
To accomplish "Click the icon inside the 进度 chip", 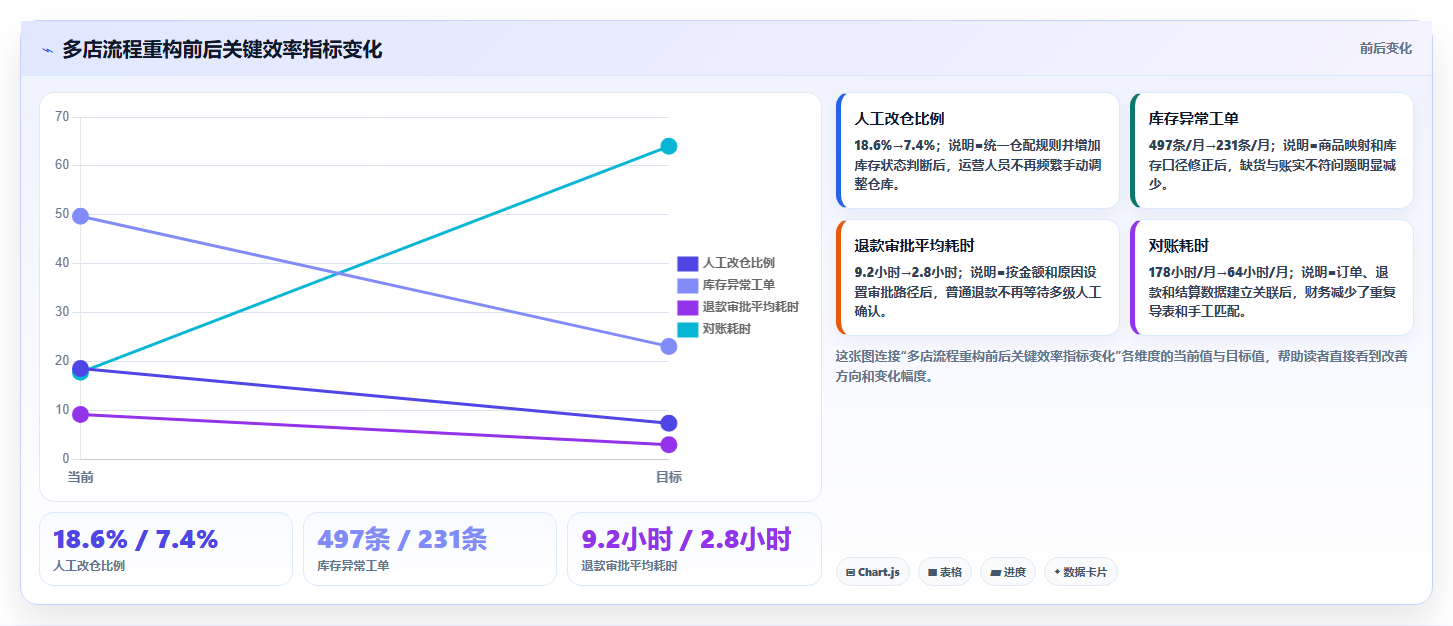I will 995,573.
